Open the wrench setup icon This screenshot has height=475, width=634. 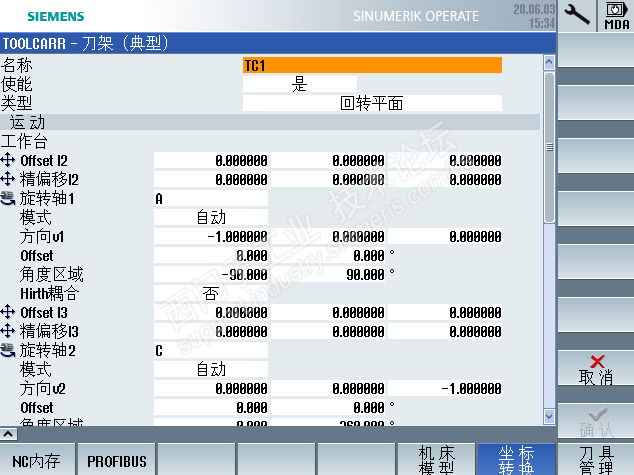[x=577, y=15]
